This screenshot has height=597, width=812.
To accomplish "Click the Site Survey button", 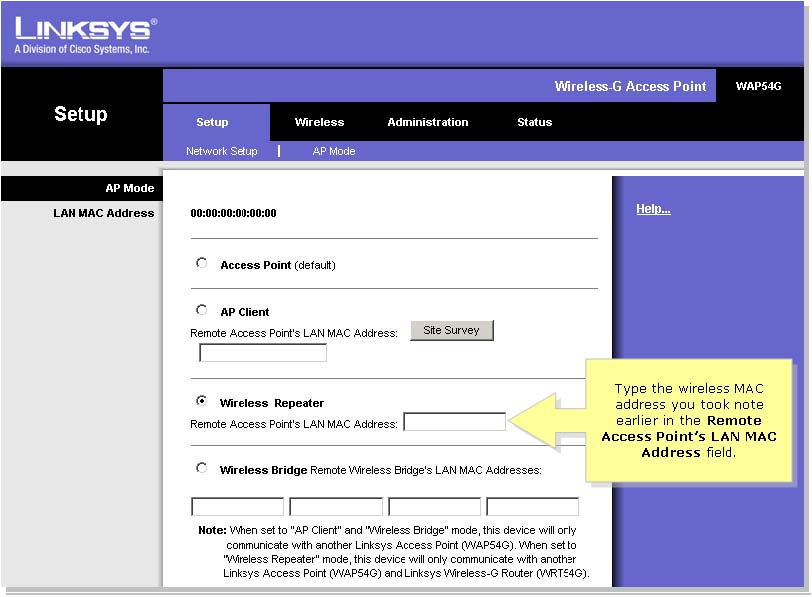I will tap(451, 330).
